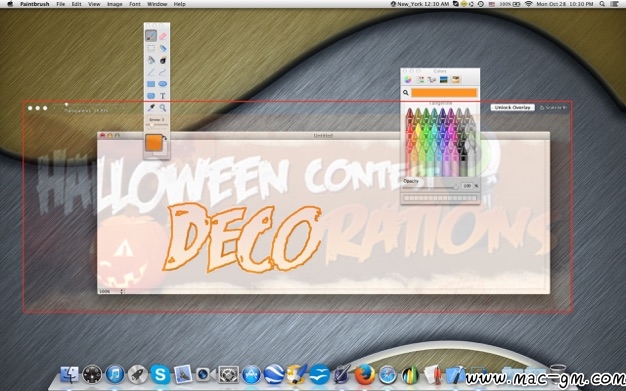Select the Zoom magnifier tool
Screen dimensions: 626x391
(x=162, y=108)
